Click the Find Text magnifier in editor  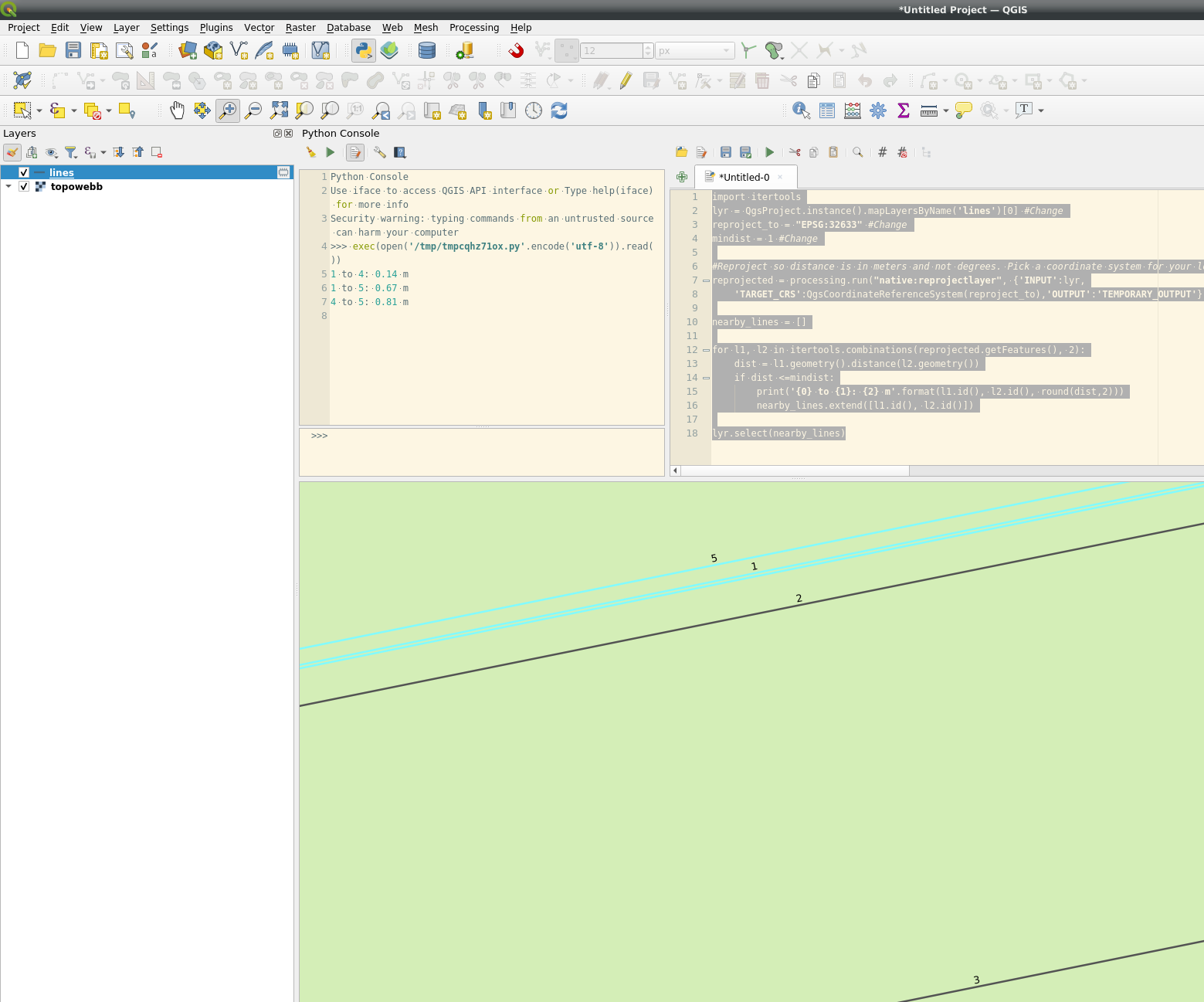pos(857,152)
